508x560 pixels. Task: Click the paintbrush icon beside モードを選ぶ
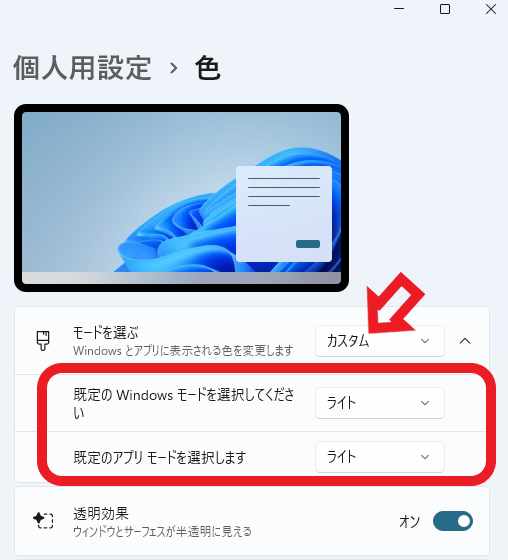[x=43, y=341]
